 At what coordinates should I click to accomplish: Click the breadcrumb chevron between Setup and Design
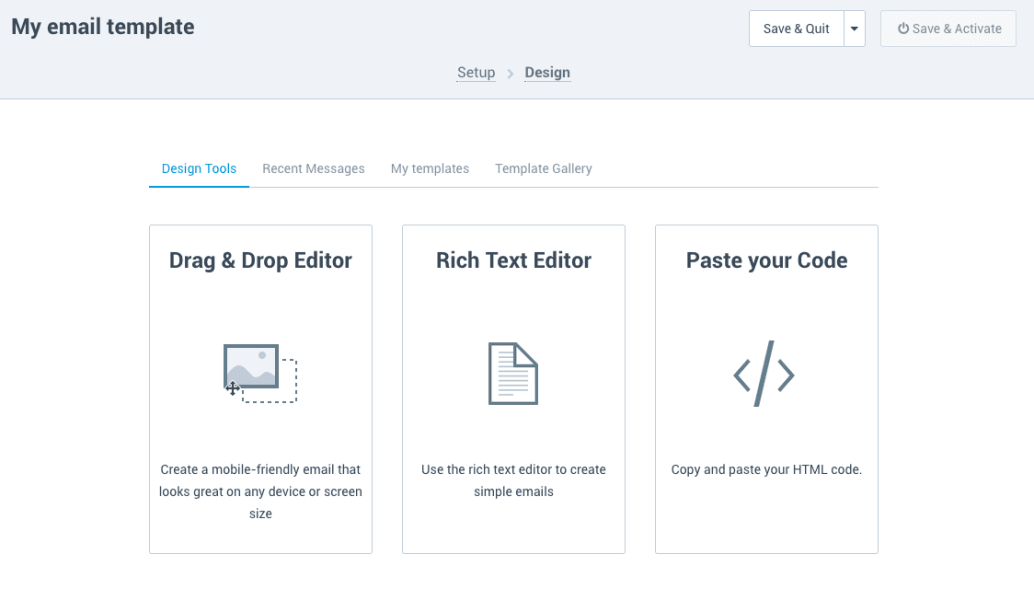pos(510,73)
